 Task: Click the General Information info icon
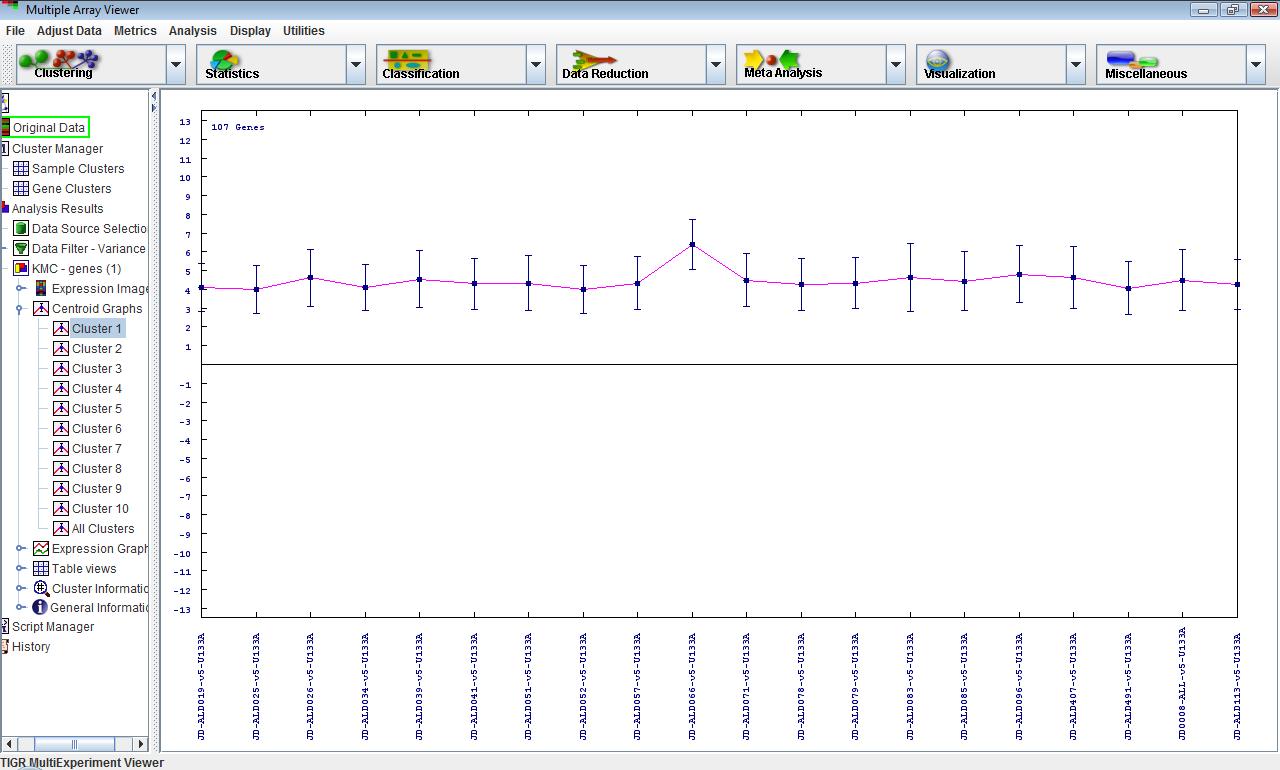(40, 607)
